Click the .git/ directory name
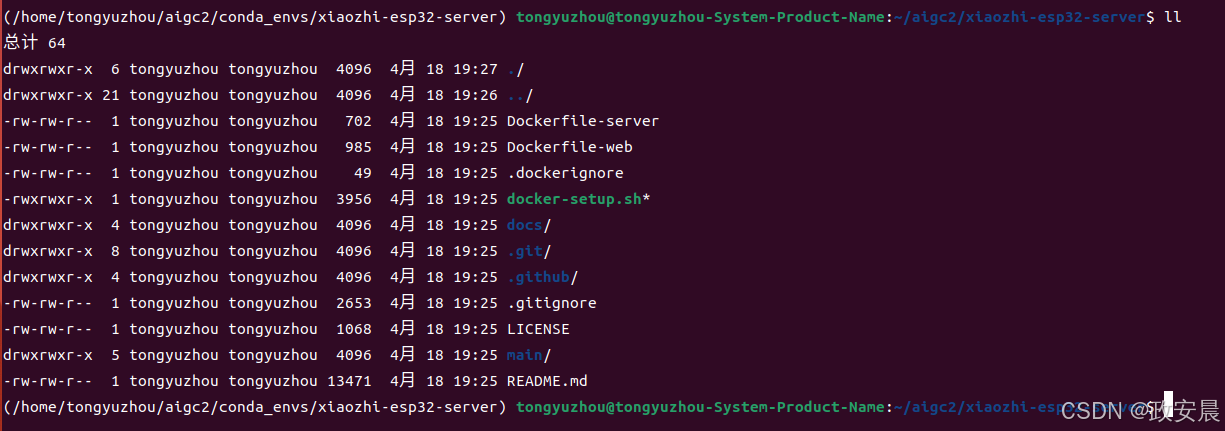This screenshot has width=1225, height=431. coord(529,251)
